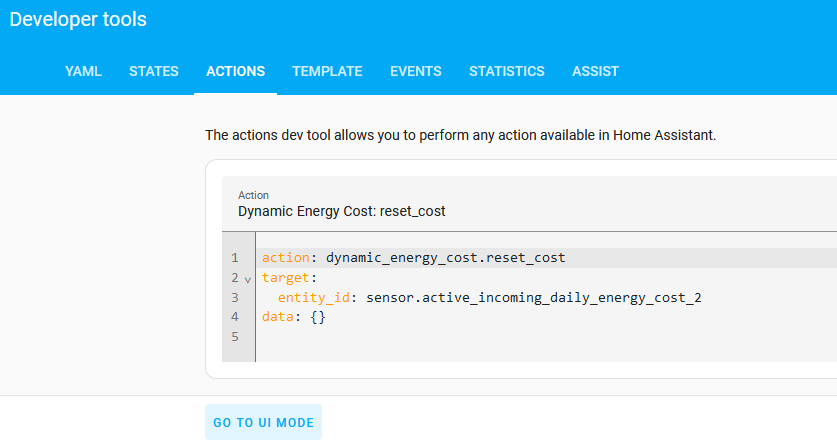Click the Developer tools title

click(78, 20)
